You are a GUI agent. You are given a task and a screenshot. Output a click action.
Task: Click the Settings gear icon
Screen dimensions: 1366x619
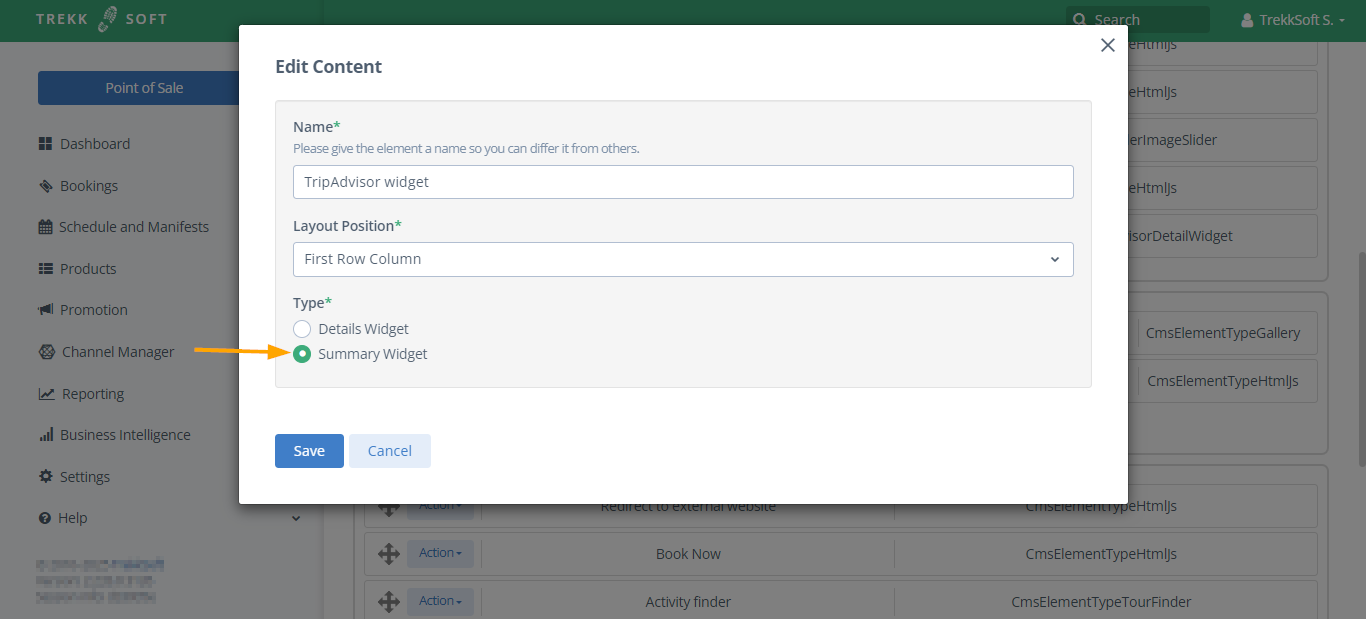point(45,477)
